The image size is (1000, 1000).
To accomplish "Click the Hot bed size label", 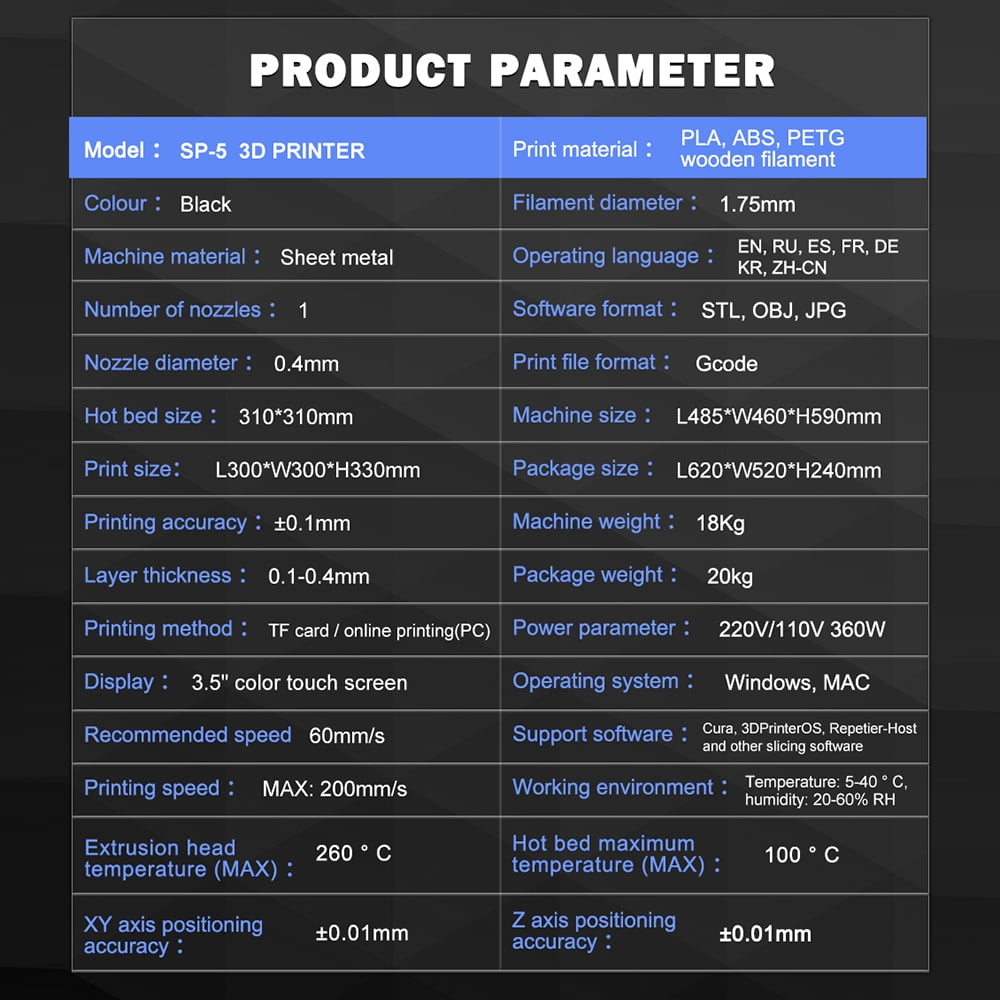I will [x=144, y=416].
